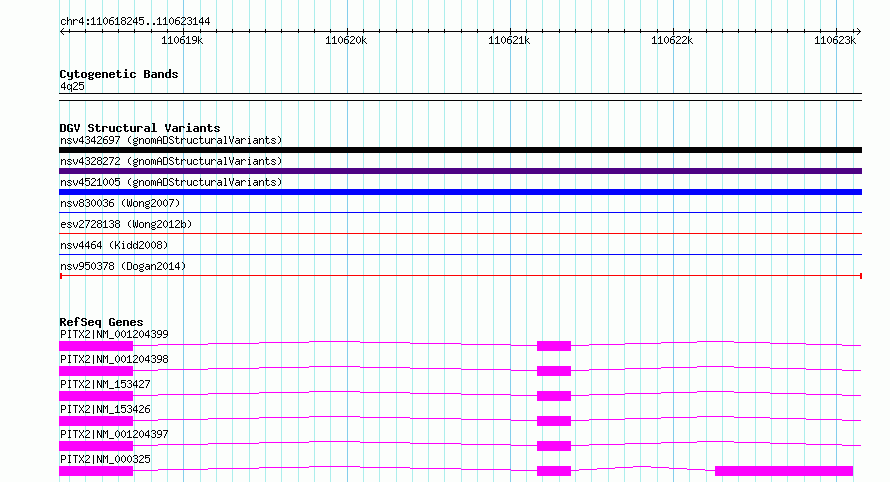The width and height of the screenshot is (890, 482).
Task: Click the wide first exon of NM_001204398
Action: tap(96, 371)
